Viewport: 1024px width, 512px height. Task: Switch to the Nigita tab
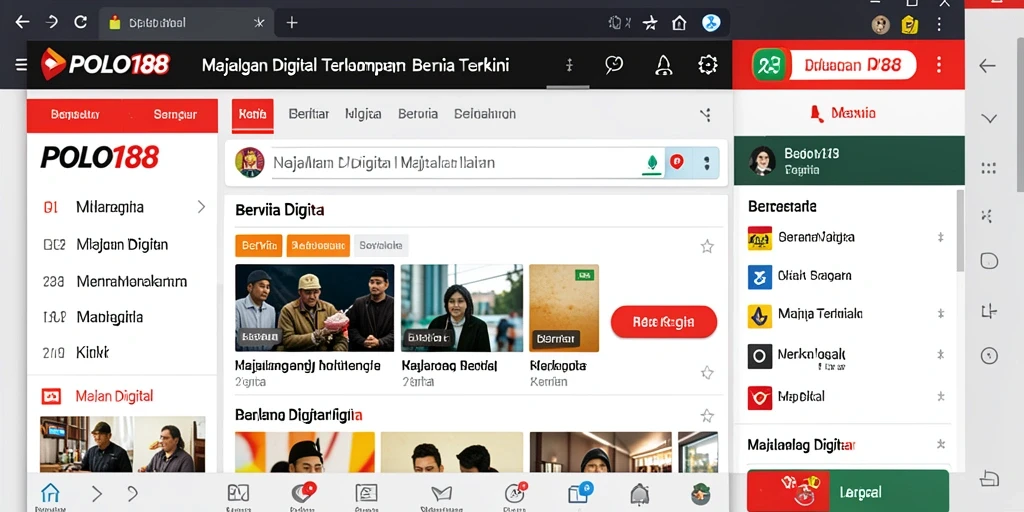pyautogui.click(x=363, y=114)
